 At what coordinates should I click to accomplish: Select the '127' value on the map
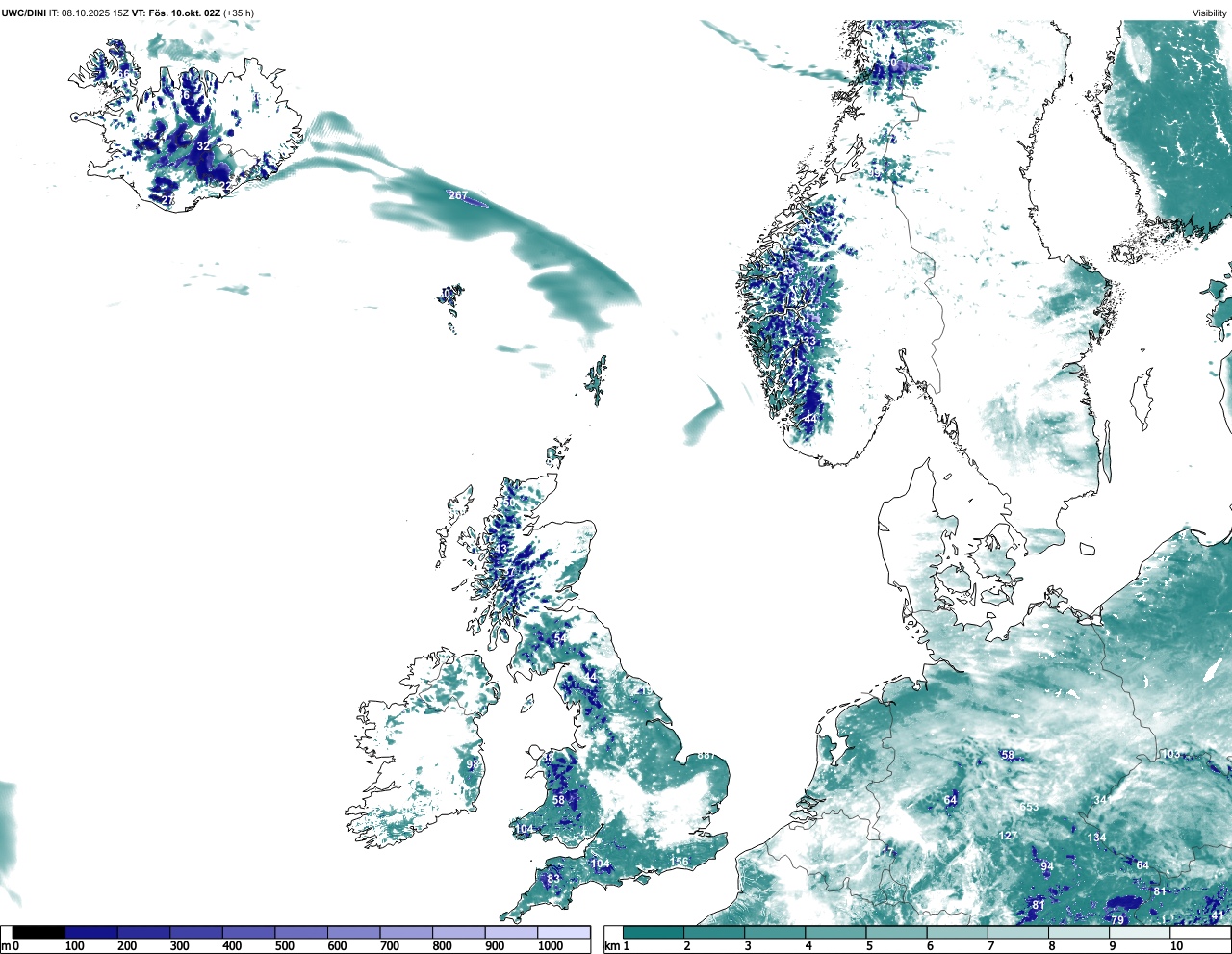pyautogui.click(x=1009, y=836)
